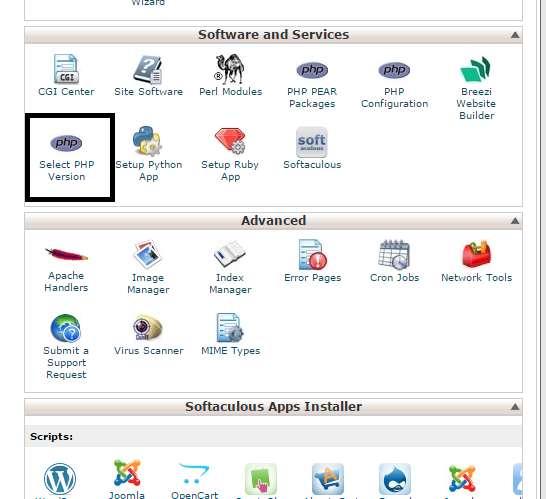The height and width of the screenshot is (499, 546).
Task: Open Site Software icon
Action: [148, 69]
